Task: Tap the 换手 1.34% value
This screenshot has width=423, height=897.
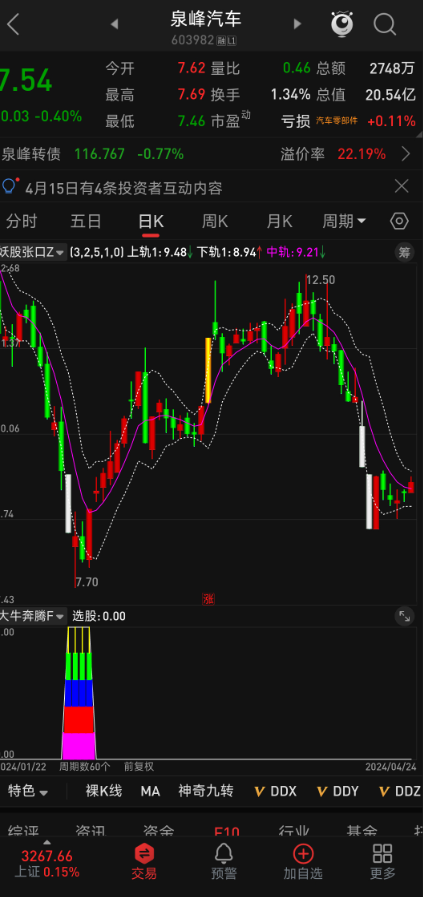Action: click(x=260, y=94)
